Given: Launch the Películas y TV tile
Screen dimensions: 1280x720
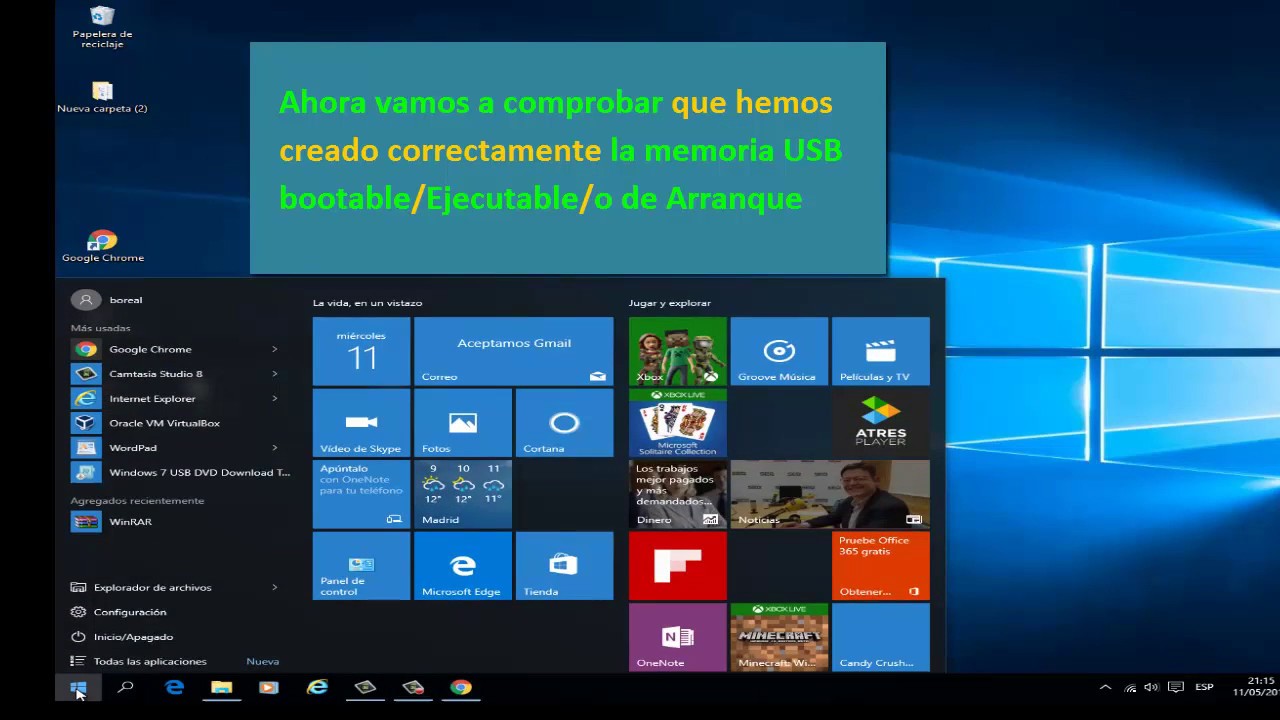Looking at the screenshot, I should point(880,351).
